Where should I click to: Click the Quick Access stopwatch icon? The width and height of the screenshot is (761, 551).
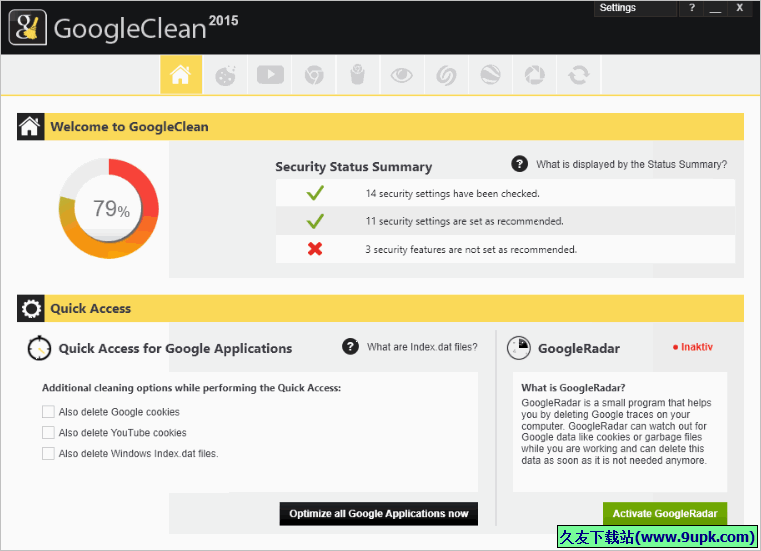pos(39,348)
